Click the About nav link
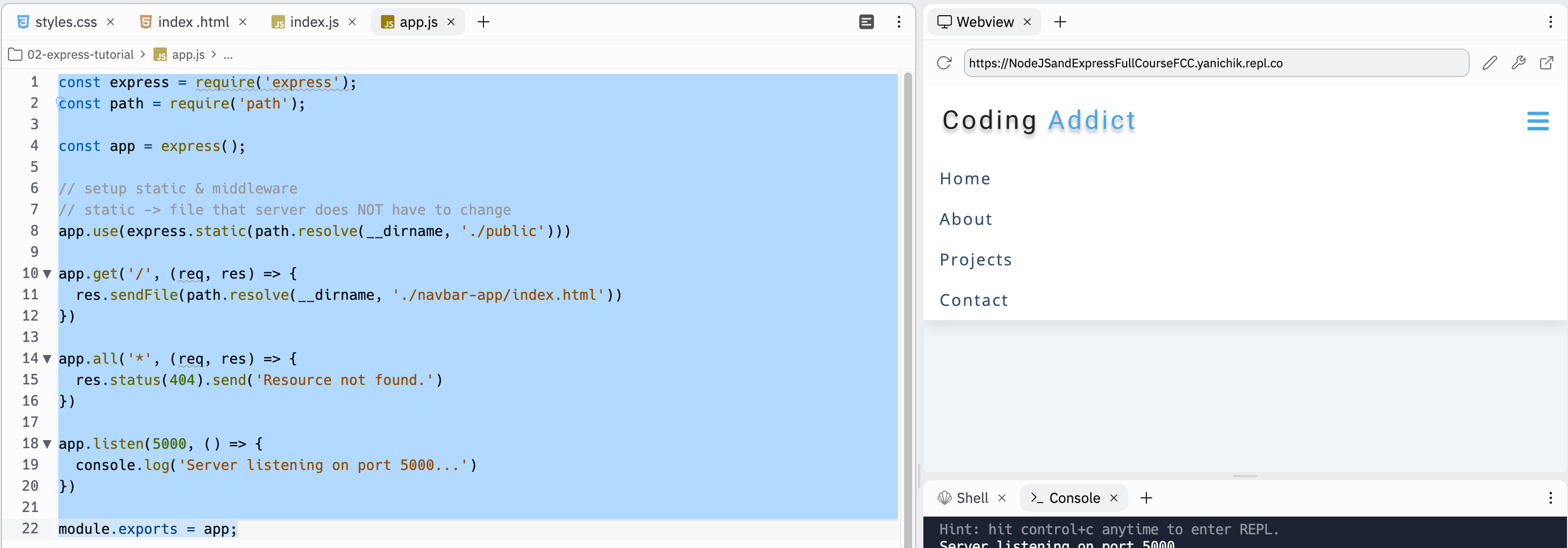Viewport: 1568px width, 548px height. 965,219
